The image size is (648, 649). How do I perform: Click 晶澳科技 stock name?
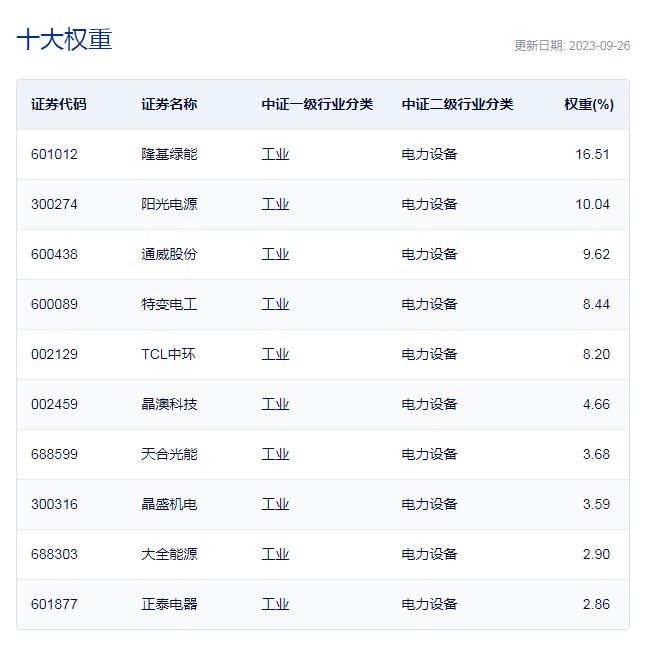click(169, 404)
